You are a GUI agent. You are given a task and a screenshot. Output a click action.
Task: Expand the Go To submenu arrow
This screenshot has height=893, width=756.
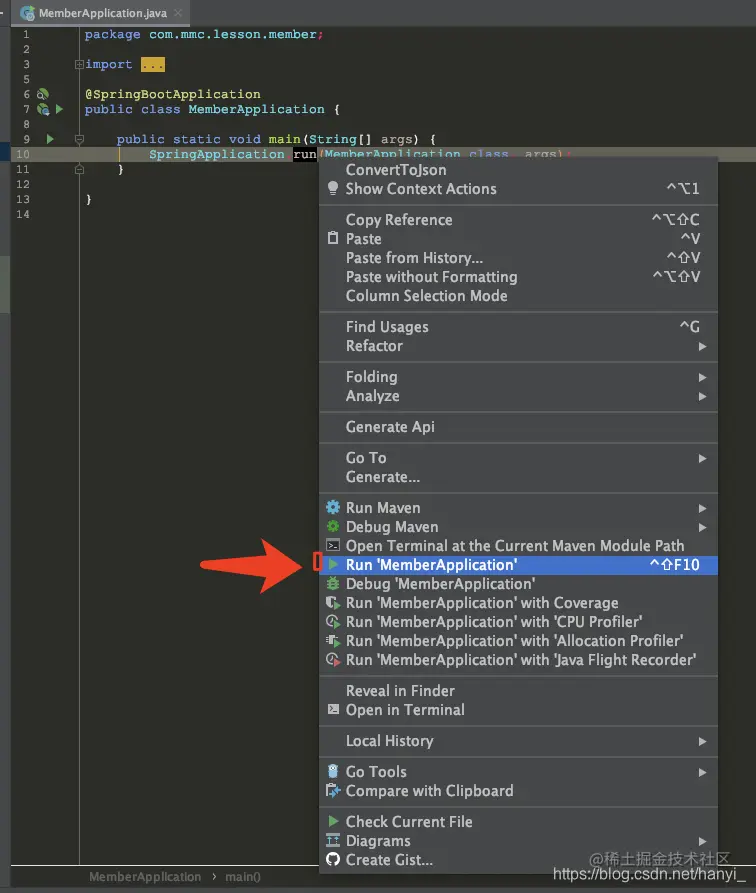coord(702,458)
